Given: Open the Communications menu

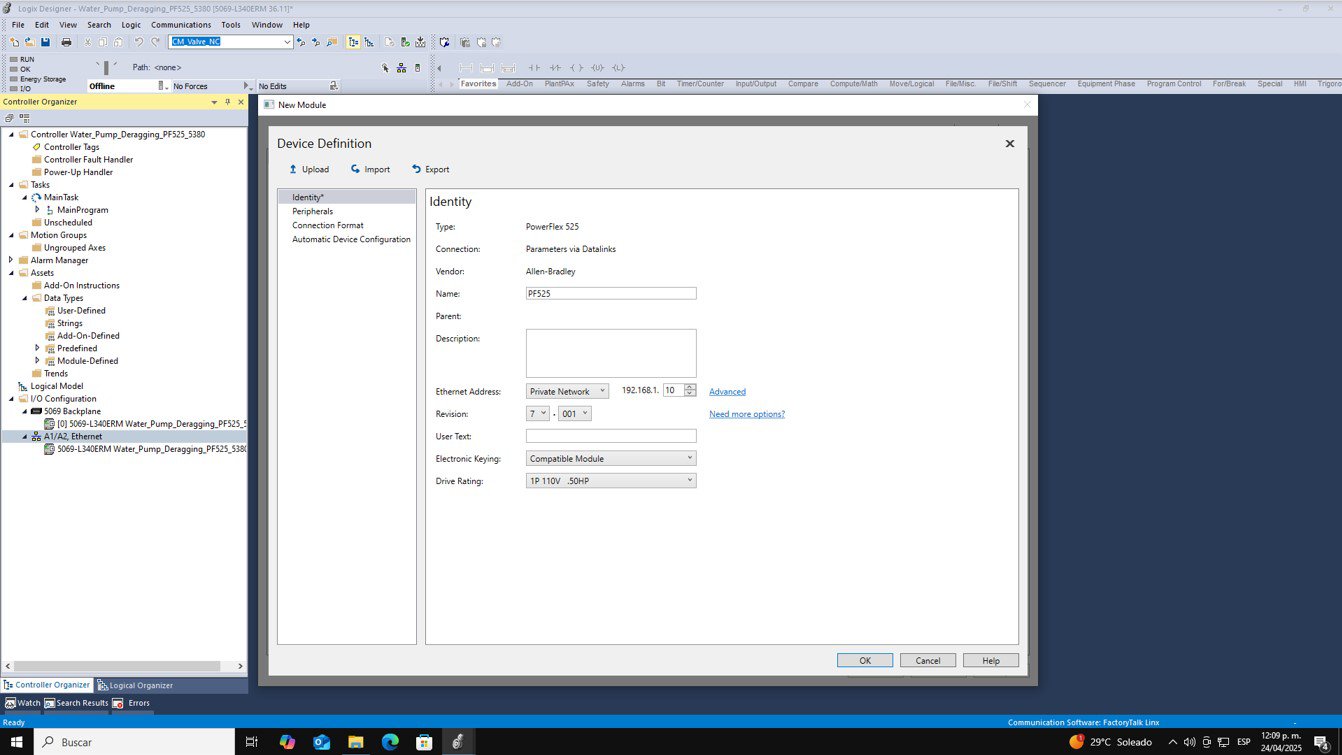Looking at the screenshot, I should [x=181, y=25].
